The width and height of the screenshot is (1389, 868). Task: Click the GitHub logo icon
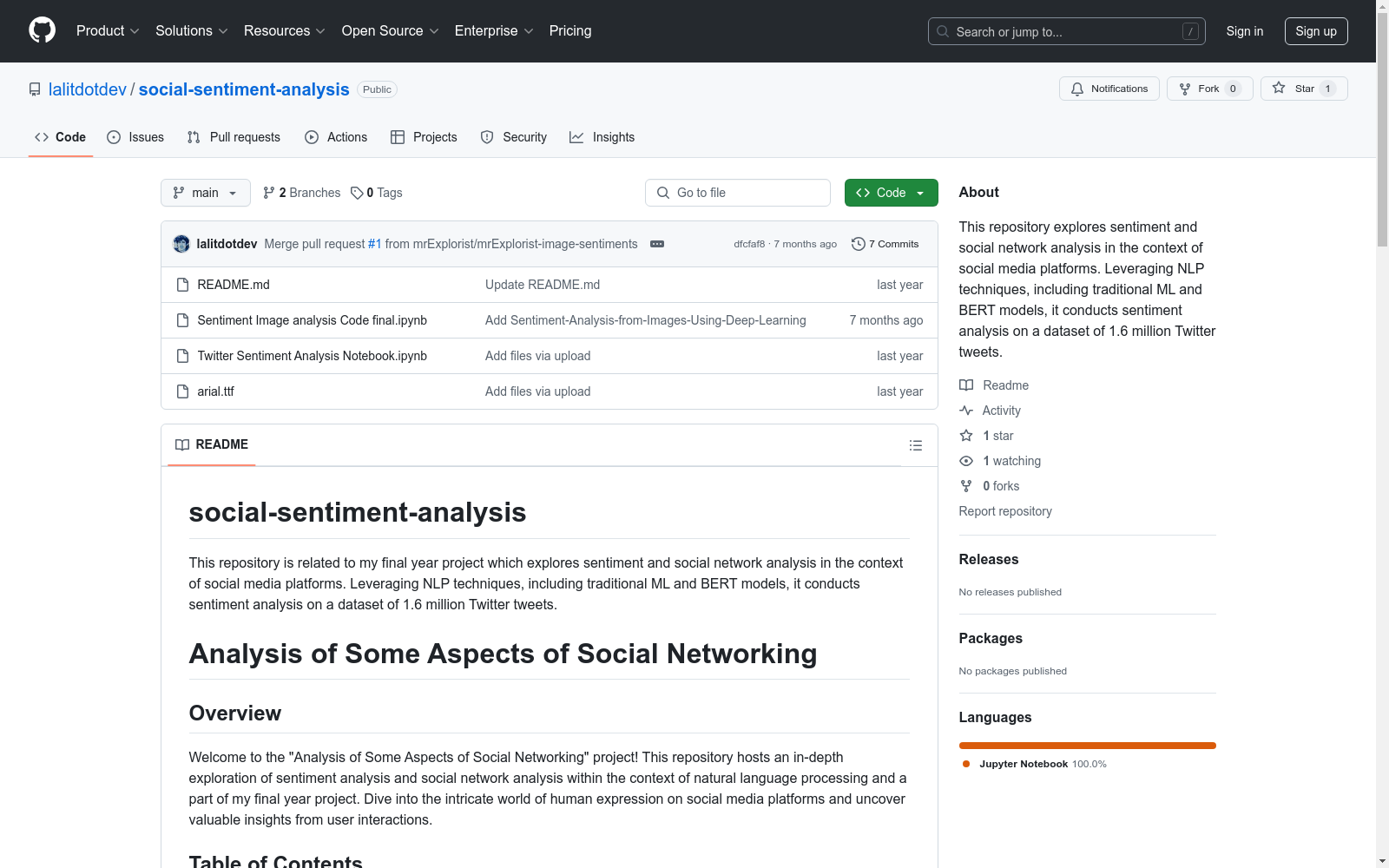point(42,30)
